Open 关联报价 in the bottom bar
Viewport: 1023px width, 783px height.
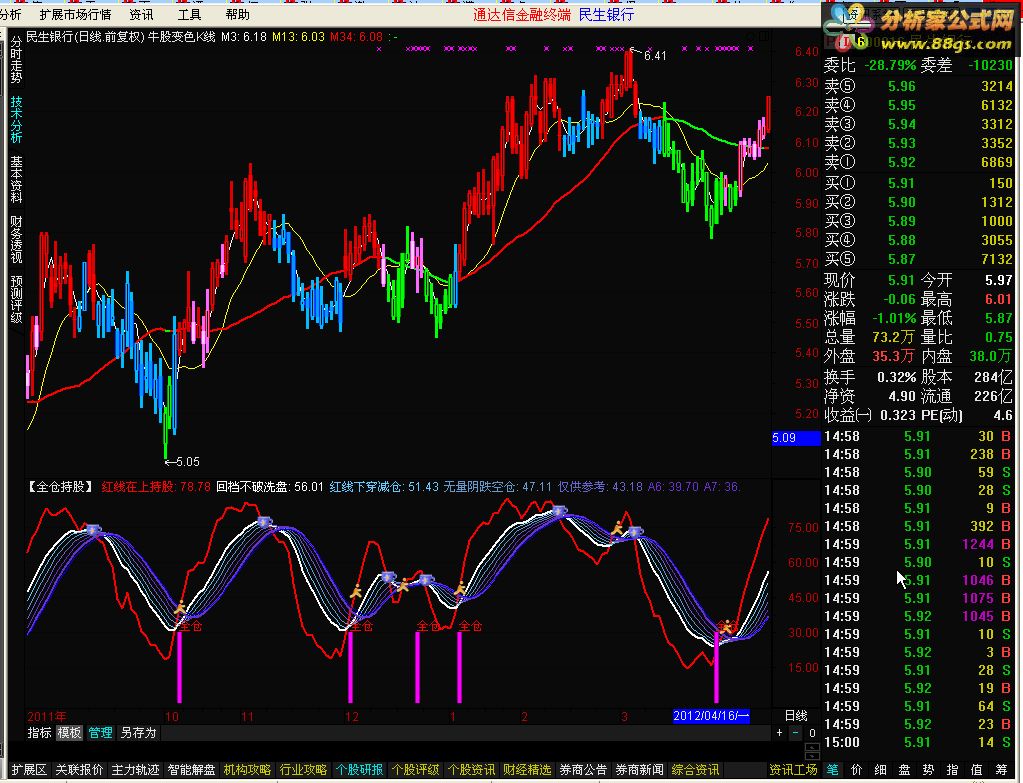pyautogui.click(x=79, y=770)
